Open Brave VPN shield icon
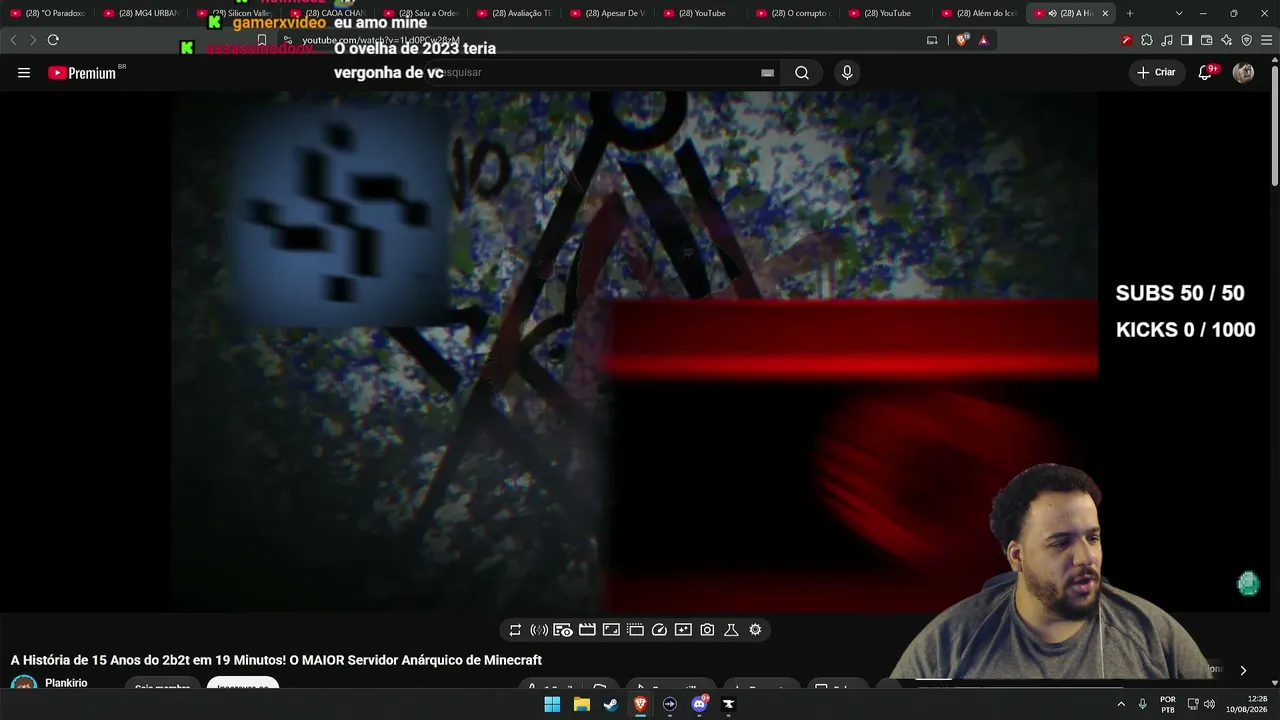1280x720 pixels. pos(1246,40)
